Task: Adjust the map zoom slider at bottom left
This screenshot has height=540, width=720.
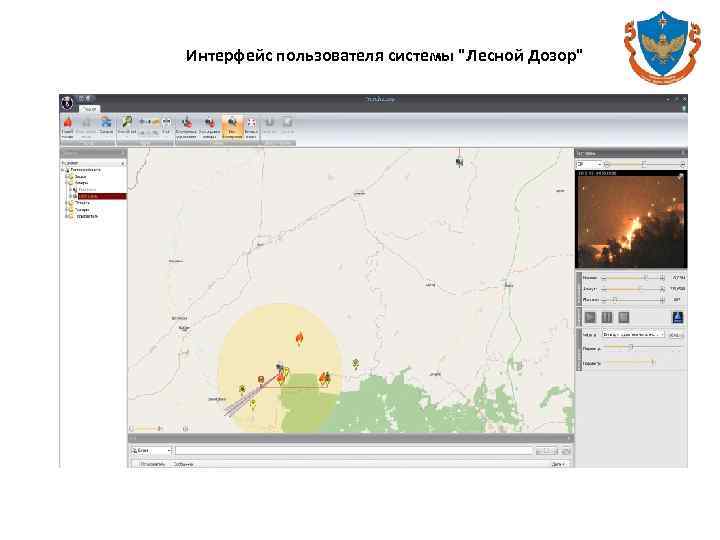Action: 146,428
